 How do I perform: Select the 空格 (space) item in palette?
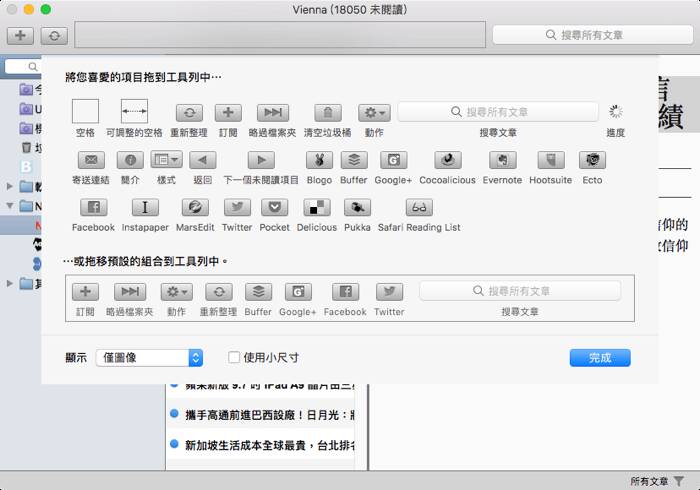85,112
